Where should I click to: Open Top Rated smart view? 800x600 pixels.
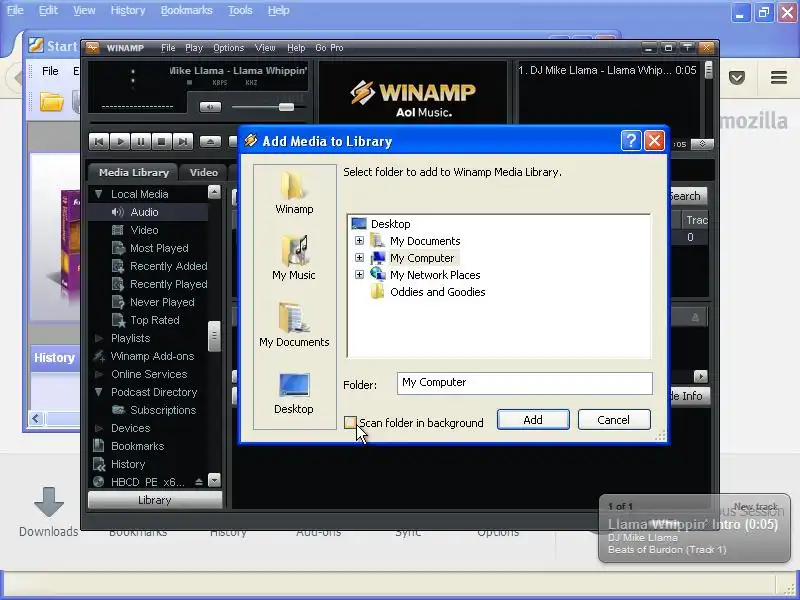point(155,320)
